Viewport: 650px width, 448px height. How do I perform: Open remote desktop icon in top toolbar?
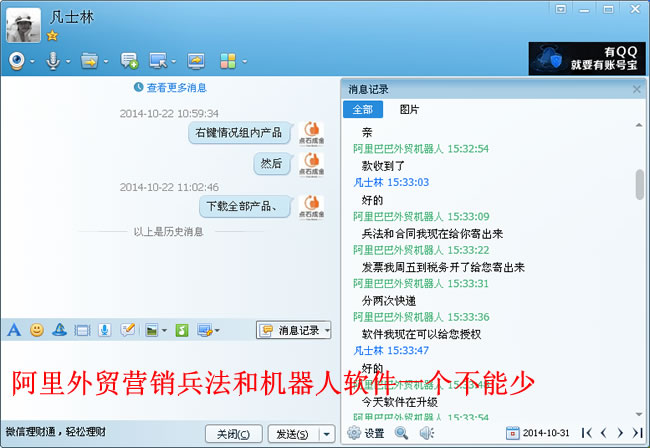point(158,61)
